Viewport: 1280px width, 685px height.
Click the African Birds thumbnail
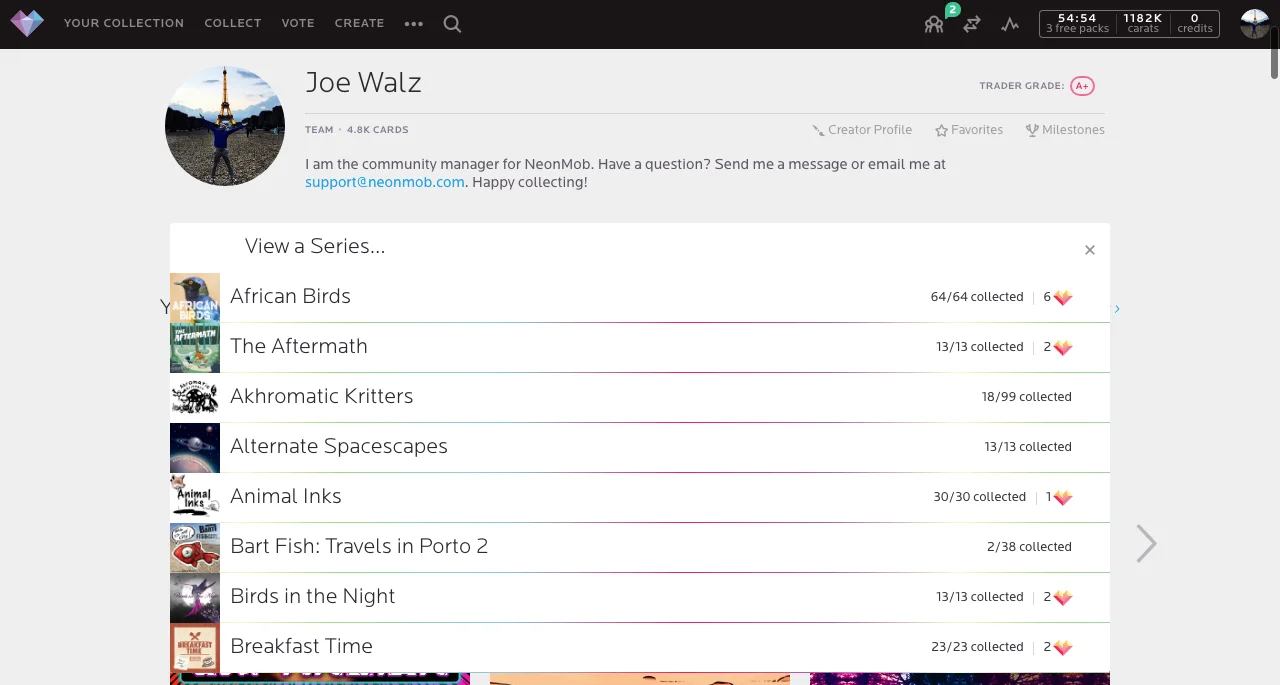coord(195,297)
